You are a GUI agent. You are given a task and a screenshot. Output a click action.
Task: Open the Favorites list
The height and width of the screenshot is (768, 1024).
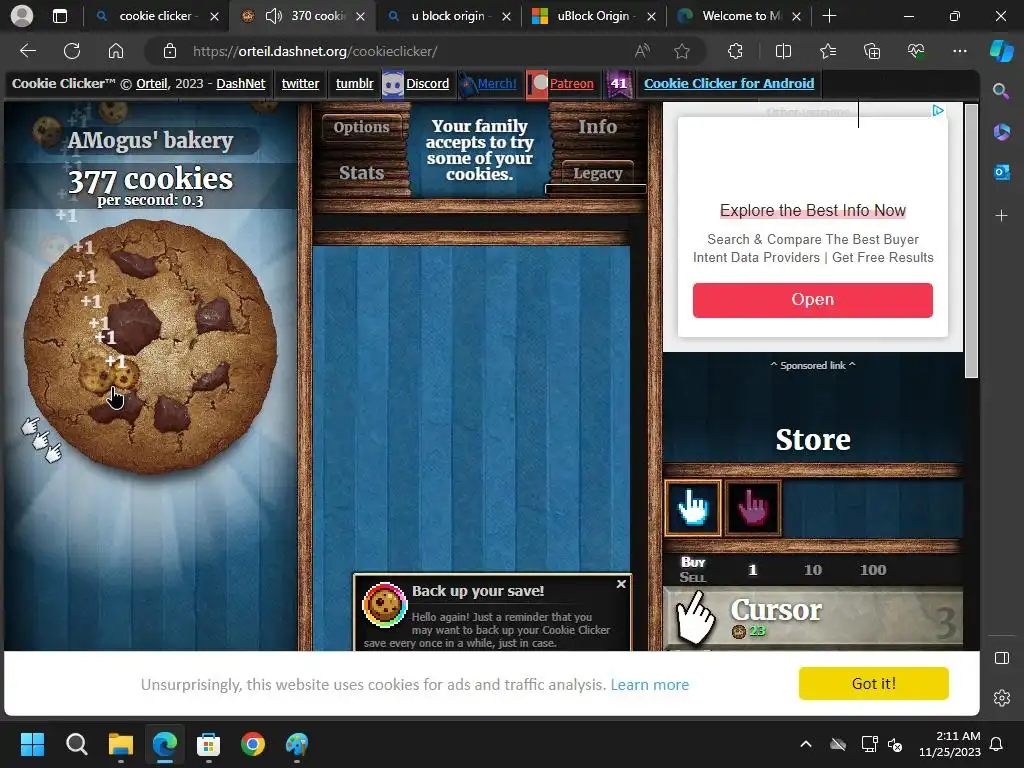827,51
